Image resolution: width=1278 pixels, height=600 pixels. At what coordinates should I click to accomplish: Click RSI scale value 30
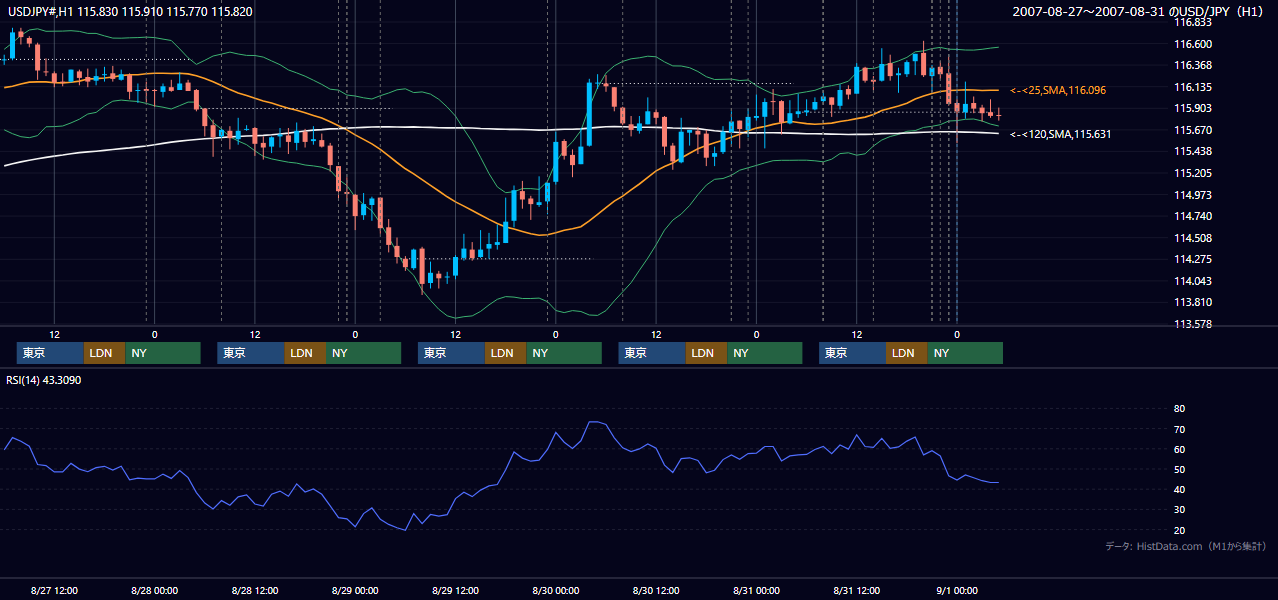pos(1179,510)
